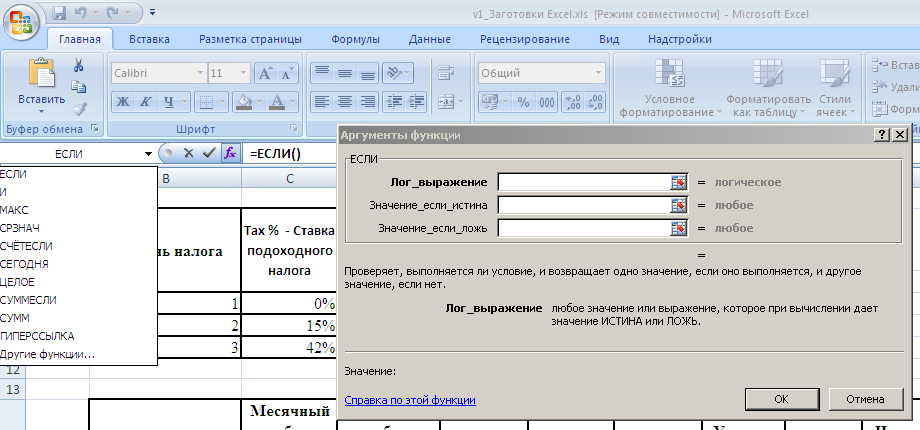
Task: Decrease font size with the small A
Action: (x=286, y=73)
